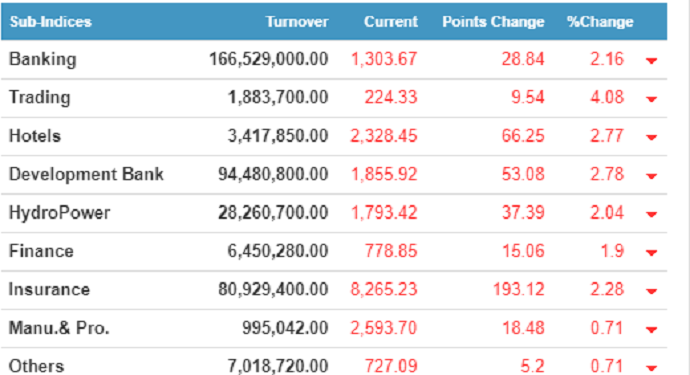Click the Sub-Indices column header

(51, 22)
